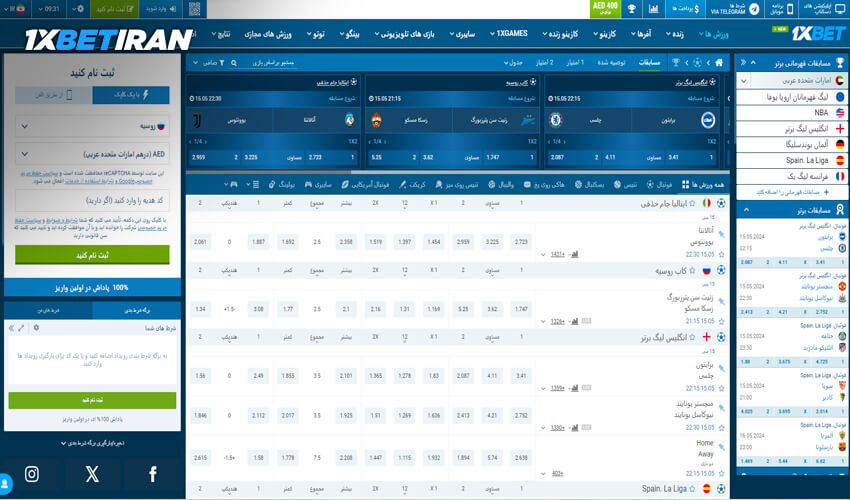Click the search magnifier icon in events bar

[234, 63]
